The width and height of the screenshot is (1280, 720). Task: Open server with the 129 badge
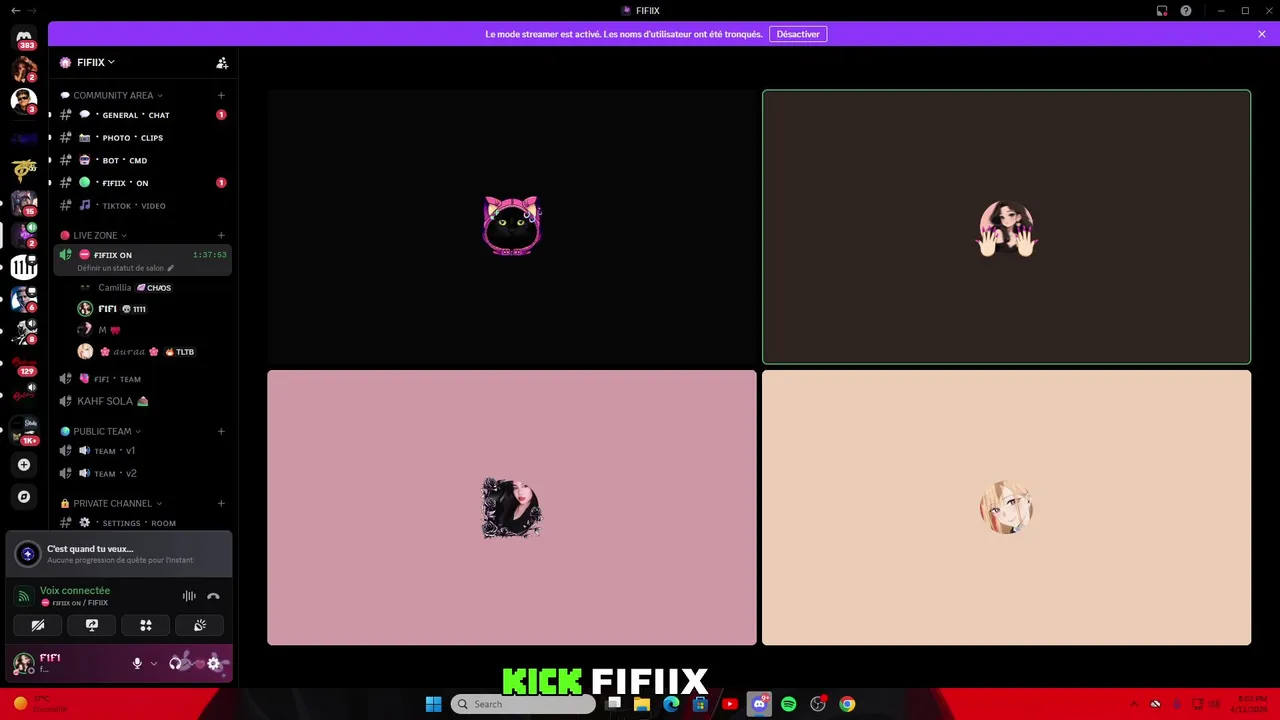[x=24, y=366]
